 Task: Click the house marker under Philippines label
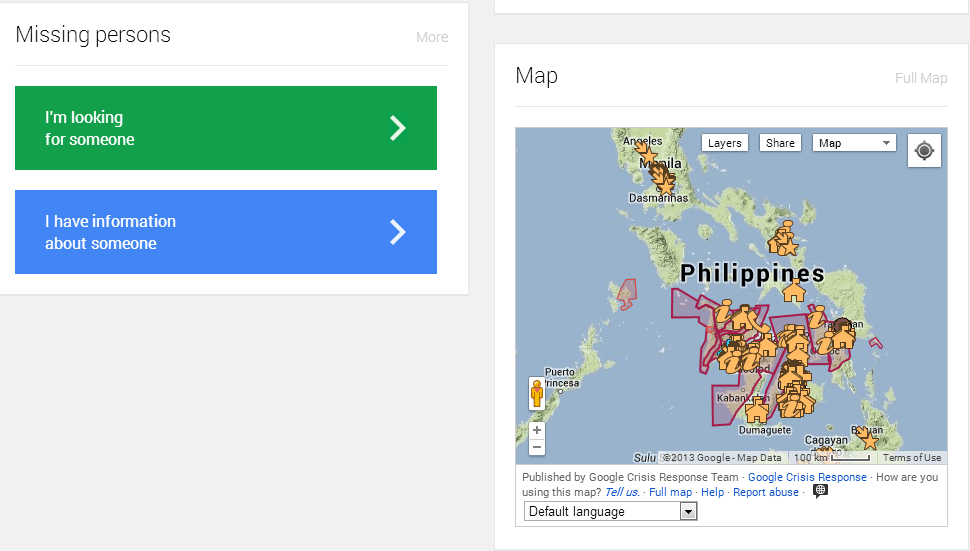click(x=794, y=291)
